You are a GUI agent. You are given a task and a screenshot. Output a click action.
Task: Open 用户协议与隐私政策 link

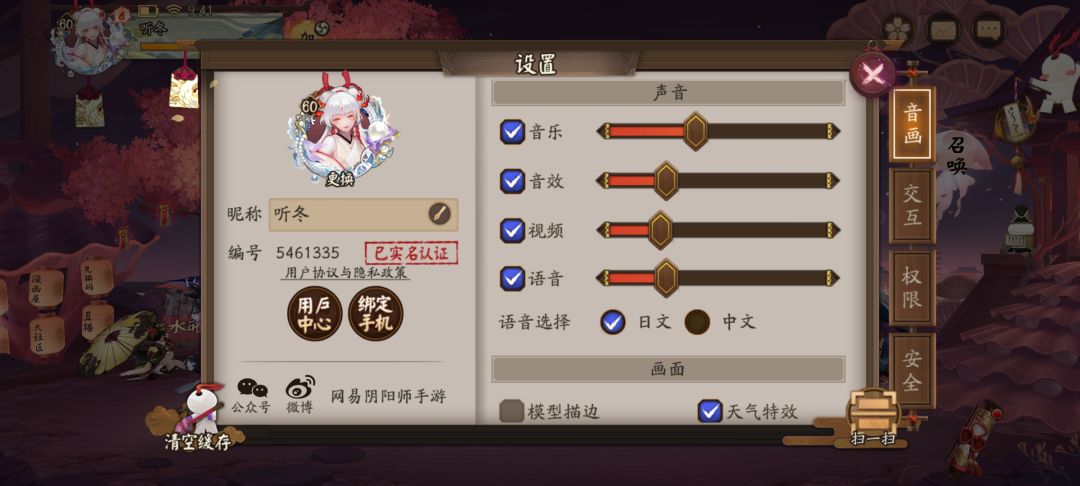[x=347, y=273]
